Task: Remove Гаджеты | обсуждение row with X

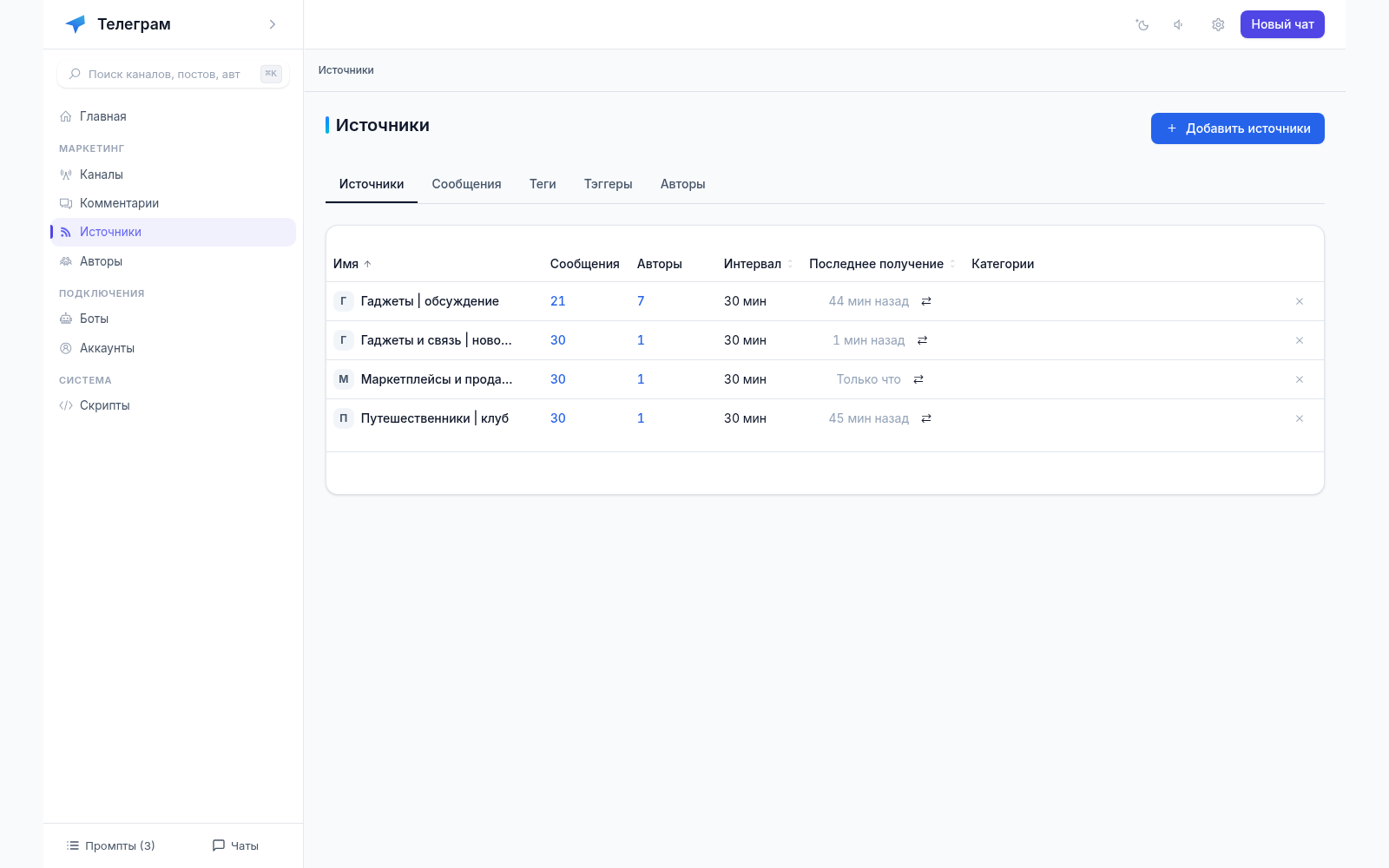Action: click(1300, 301)
